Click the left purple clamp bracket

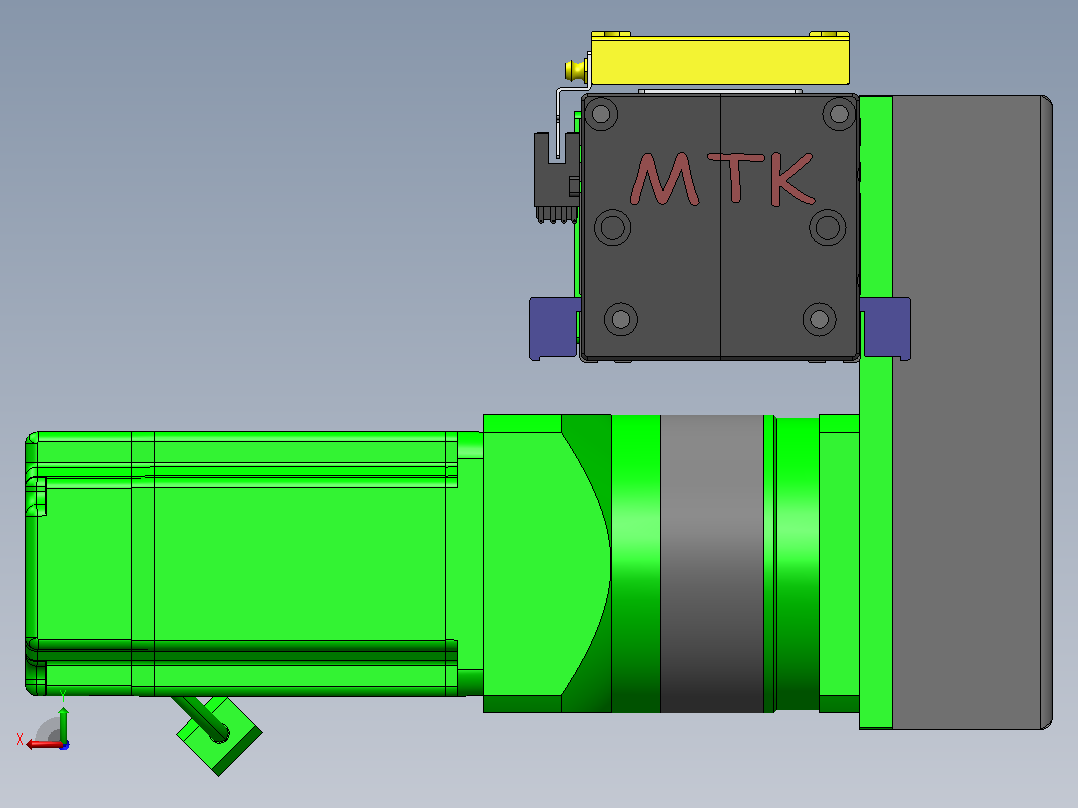(x=553, y=328)
